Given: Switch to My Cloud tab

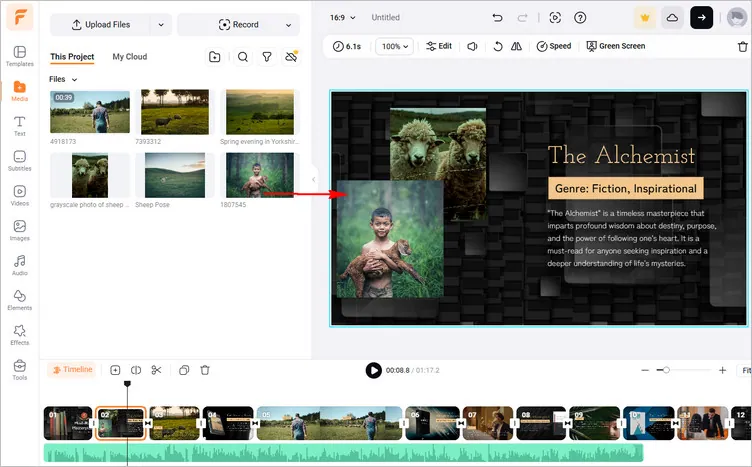Looking at the screenshot, I should click(129, 57).
